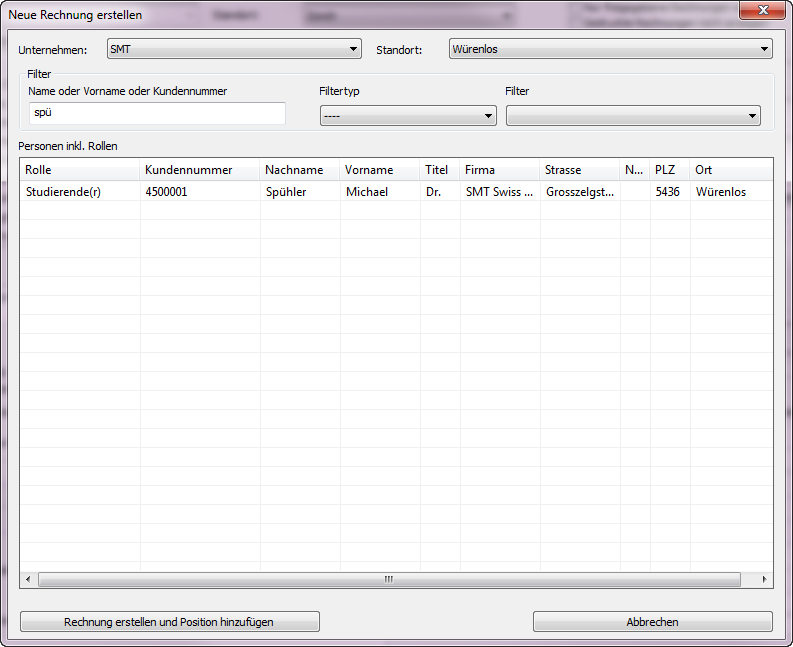The height and width of the screenshot is (647, 793).
Task: Sort table by Firma column header
Action: pos(499,170)
